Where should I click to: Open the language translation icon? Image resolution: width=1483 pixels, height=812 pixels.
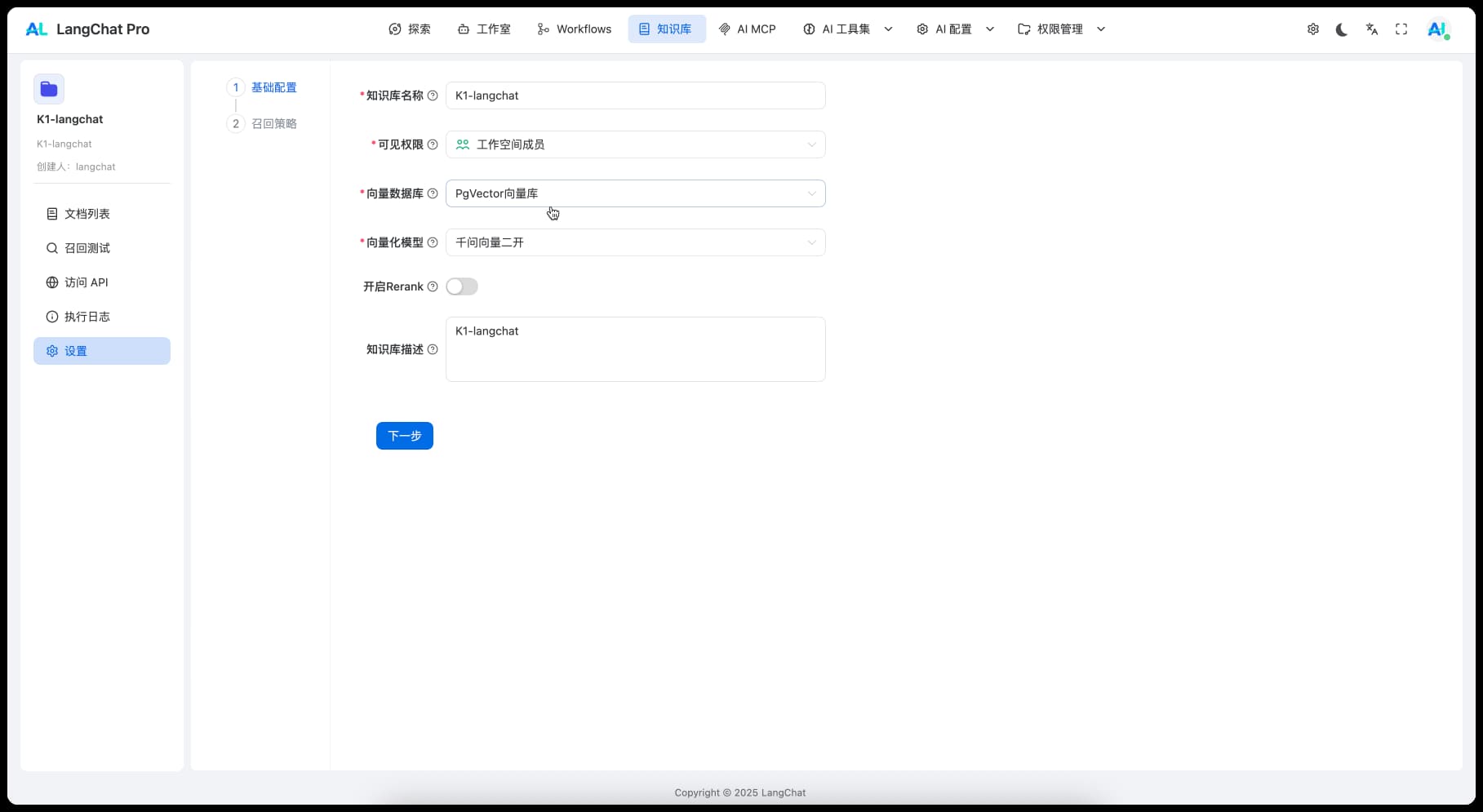(1371, 29)
